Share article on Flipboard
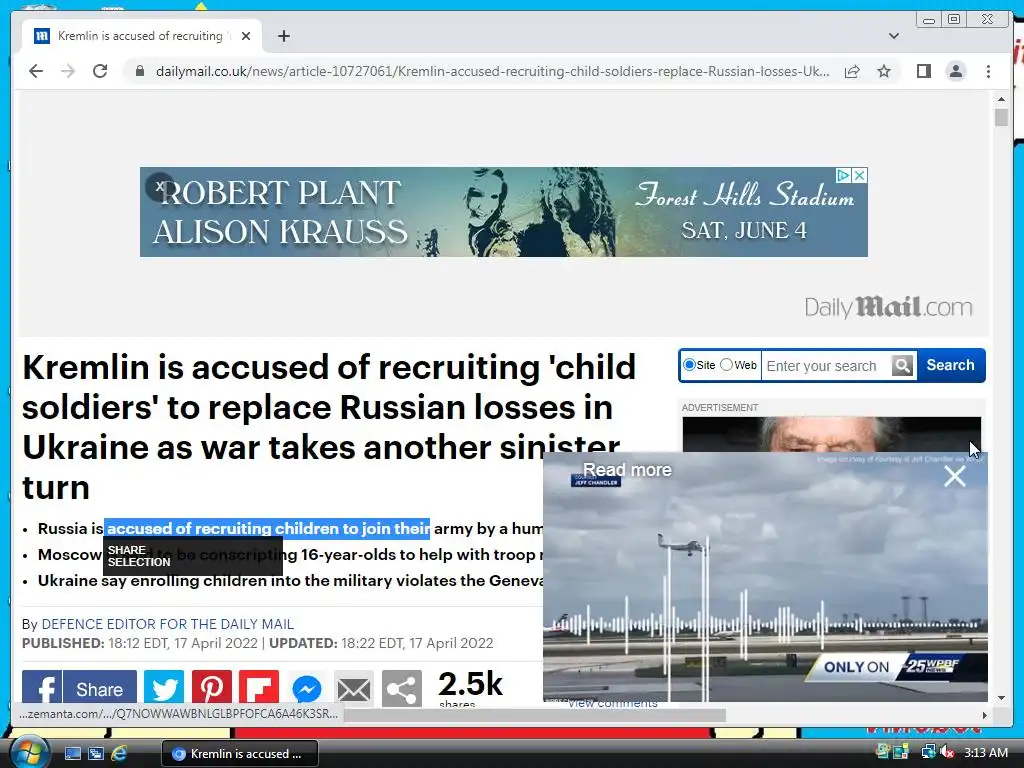1024x768 pixels. pos(259,688)
